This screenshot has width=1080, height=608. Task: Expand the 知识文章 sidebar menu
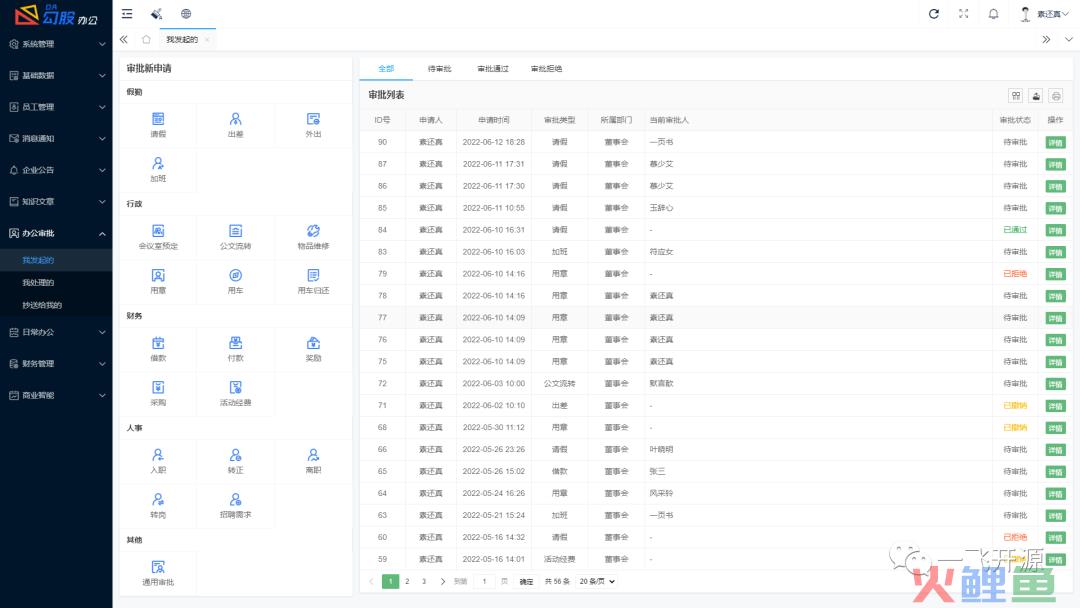(x=56, y=202)
